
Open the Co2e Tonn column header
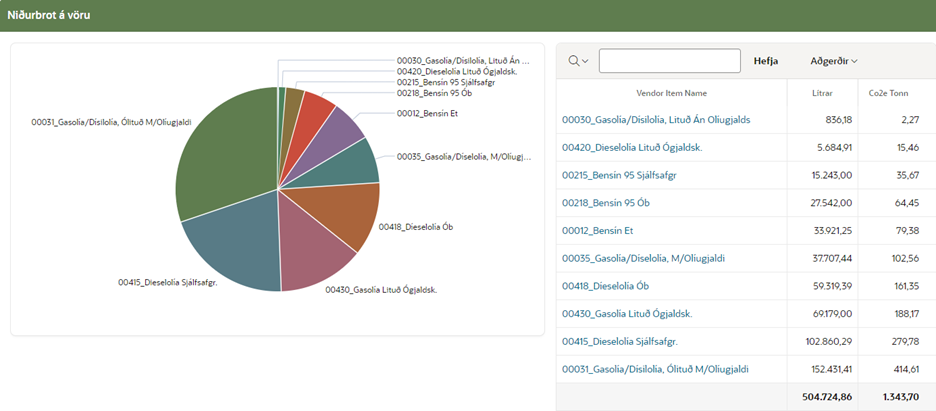pyautogui.click(x=890, y=93)
